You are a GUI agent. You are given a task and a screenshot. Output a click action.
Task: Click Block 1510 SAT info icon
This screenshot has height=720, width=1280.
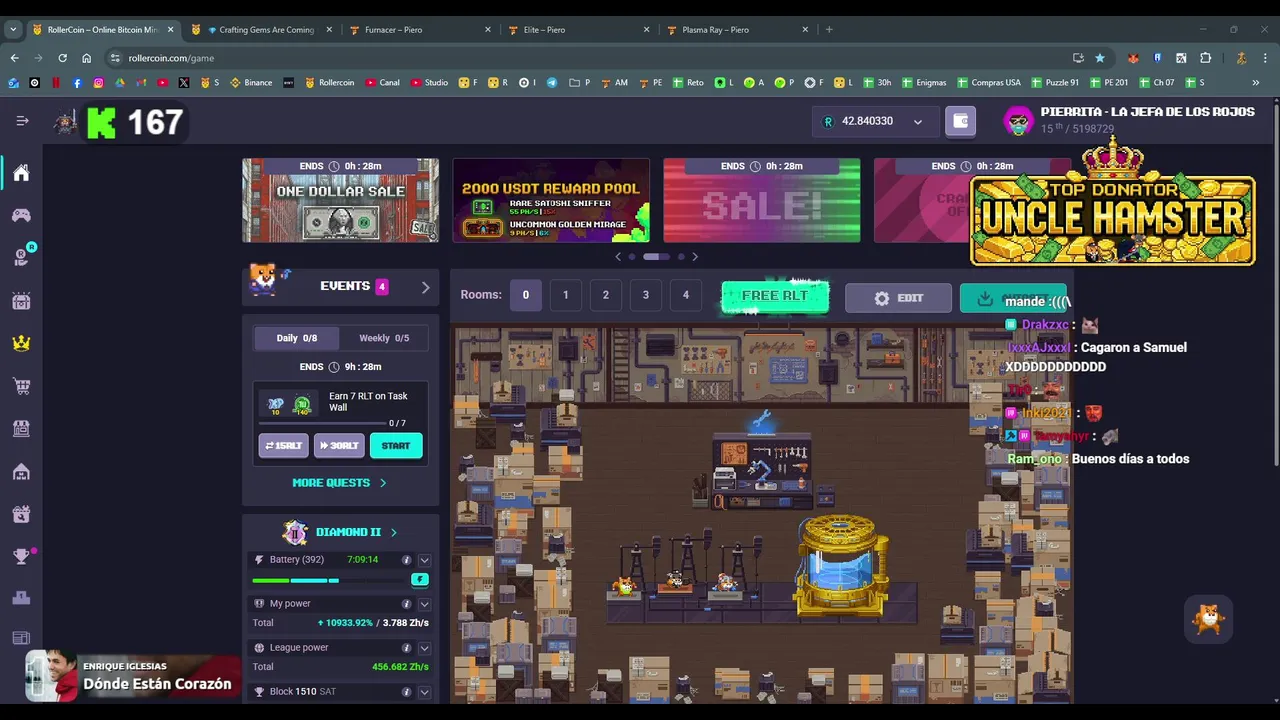point(406,692)
